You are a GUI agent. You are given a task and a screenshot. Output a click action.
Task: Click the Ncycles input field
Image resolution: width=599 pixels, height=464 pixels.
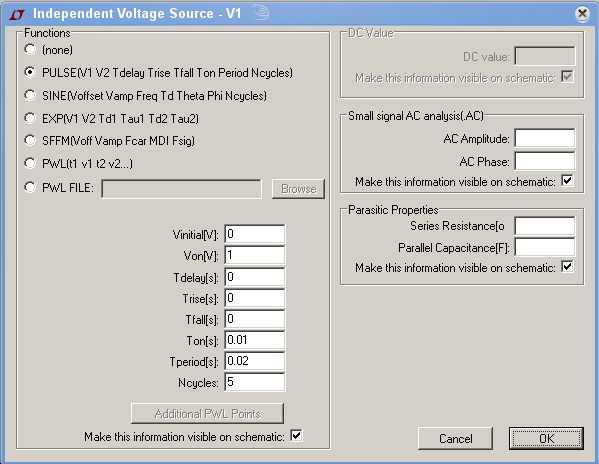click(255, 382)
